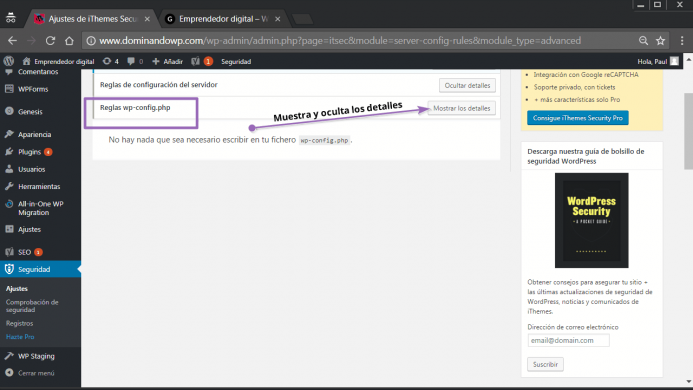Click the Consigue iThemes Security Pro button
The height and width of the screenshot is (390, 693).
point(578,118)
